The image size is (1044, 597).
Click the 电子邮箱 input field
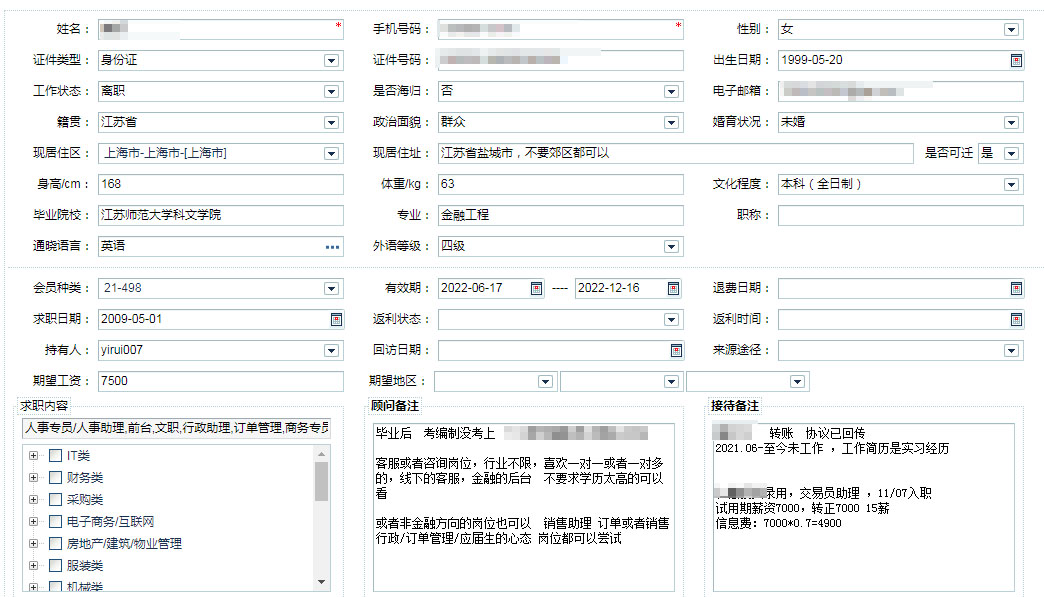pyautogui.click(x=901, y=91)
